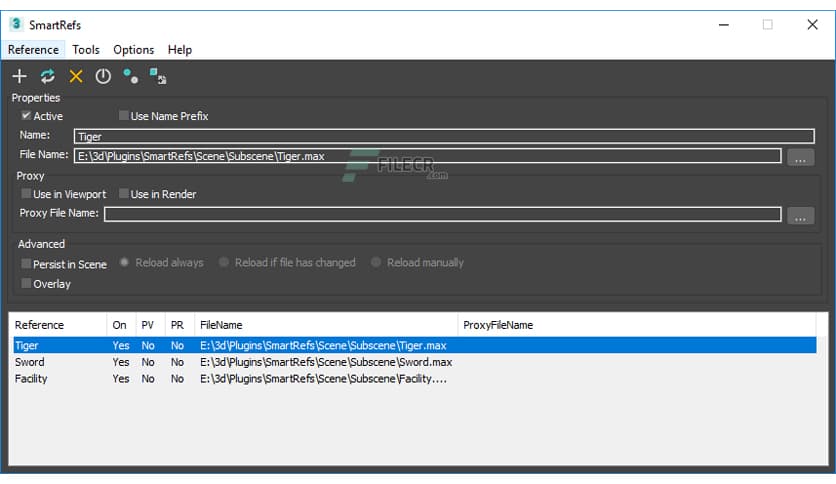
Task: Browse for Proxy File Name with ellipsis button
Action: tap(800, 215)
